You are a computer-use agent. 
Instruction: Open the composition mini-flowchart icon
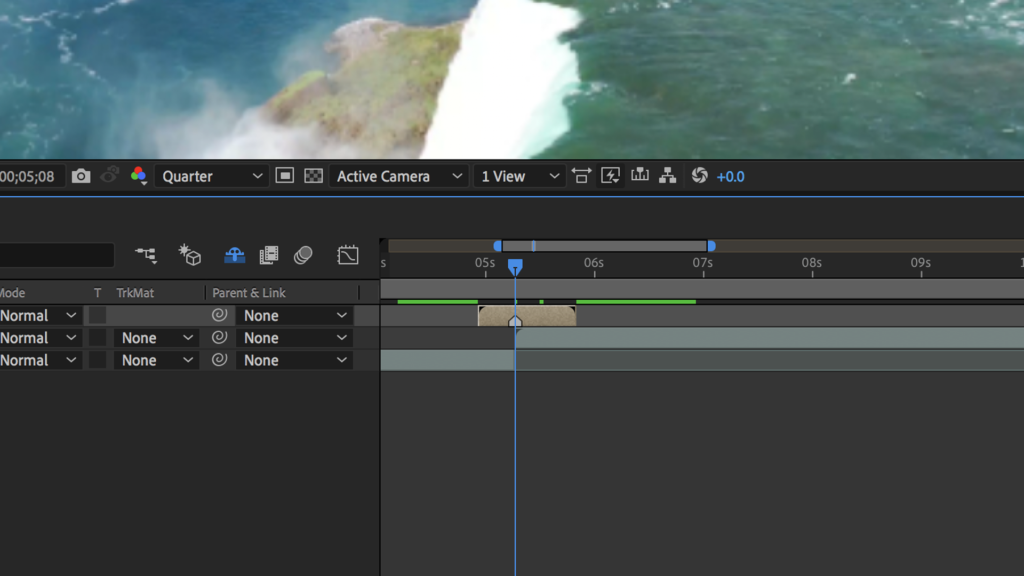click(x=146, y=255)
